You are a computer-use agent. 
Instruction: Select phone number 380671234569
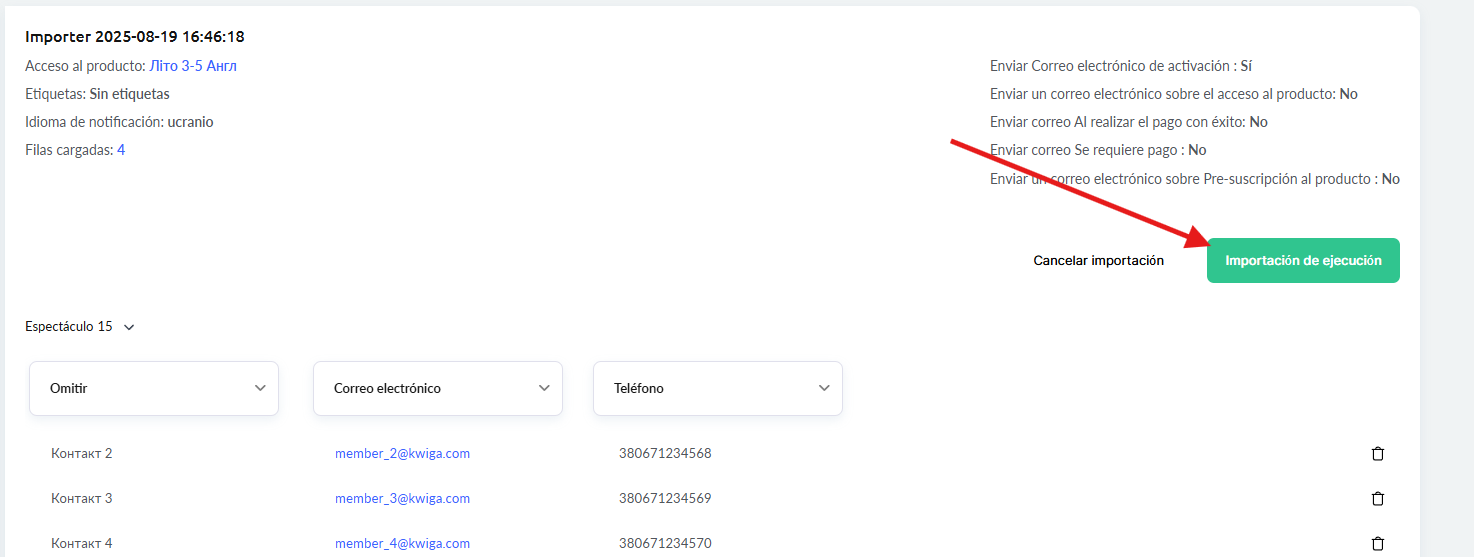[x=665, y=499]
